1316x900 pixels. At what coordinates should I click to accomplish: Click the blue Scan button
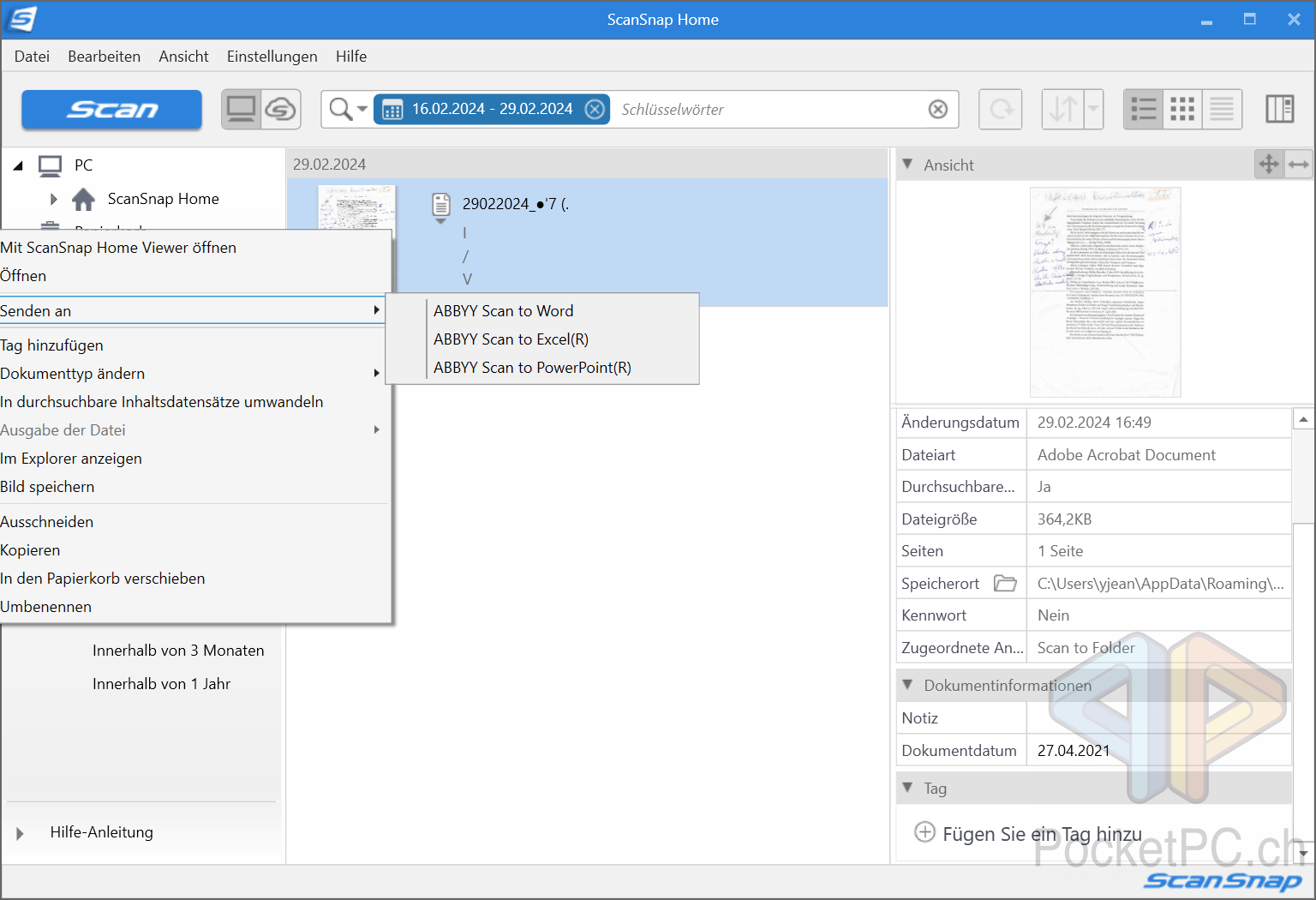(111, 110)
